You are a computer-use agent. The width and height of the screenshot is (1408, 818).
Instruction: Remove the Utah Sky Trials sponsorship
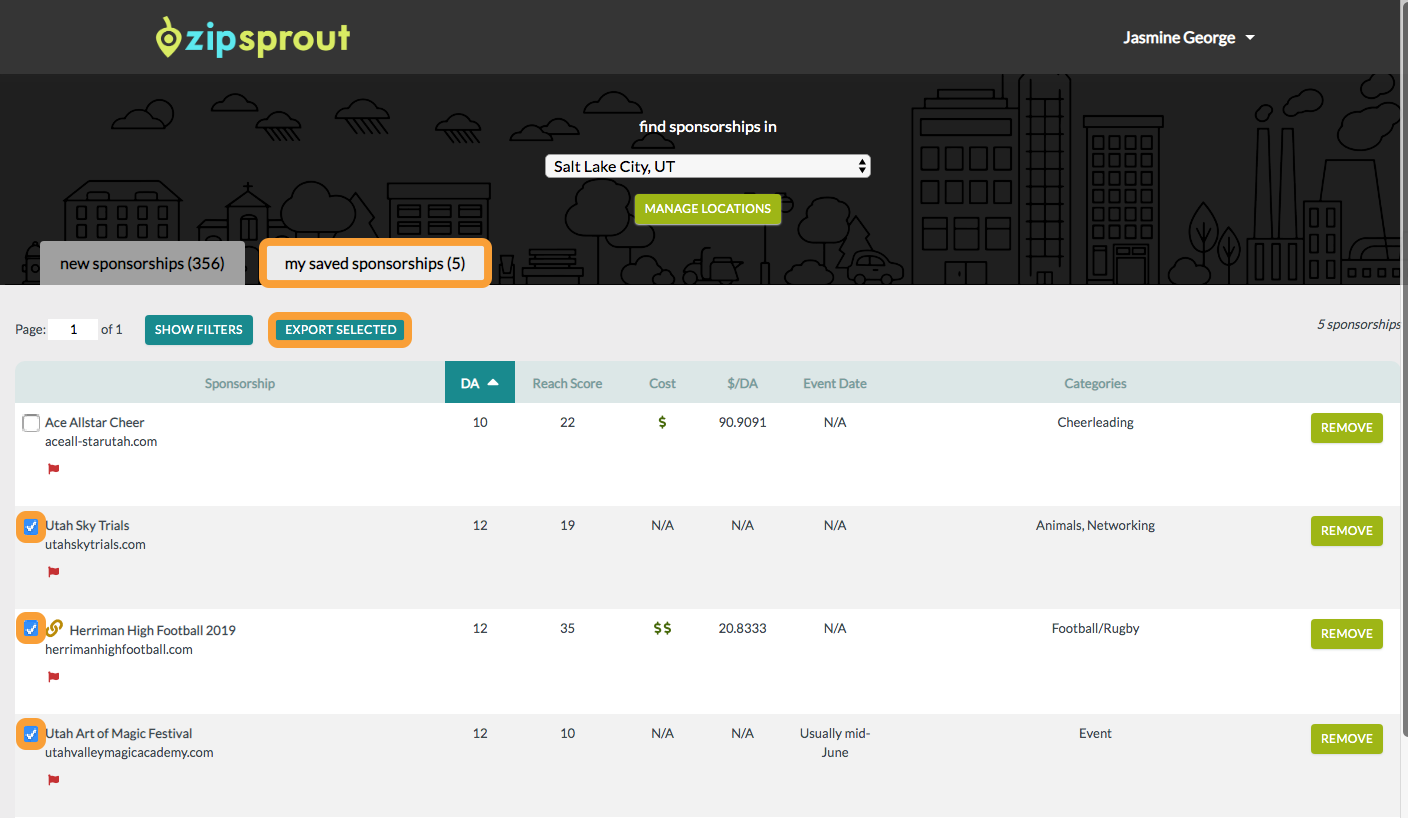[x=1347, y=531]
